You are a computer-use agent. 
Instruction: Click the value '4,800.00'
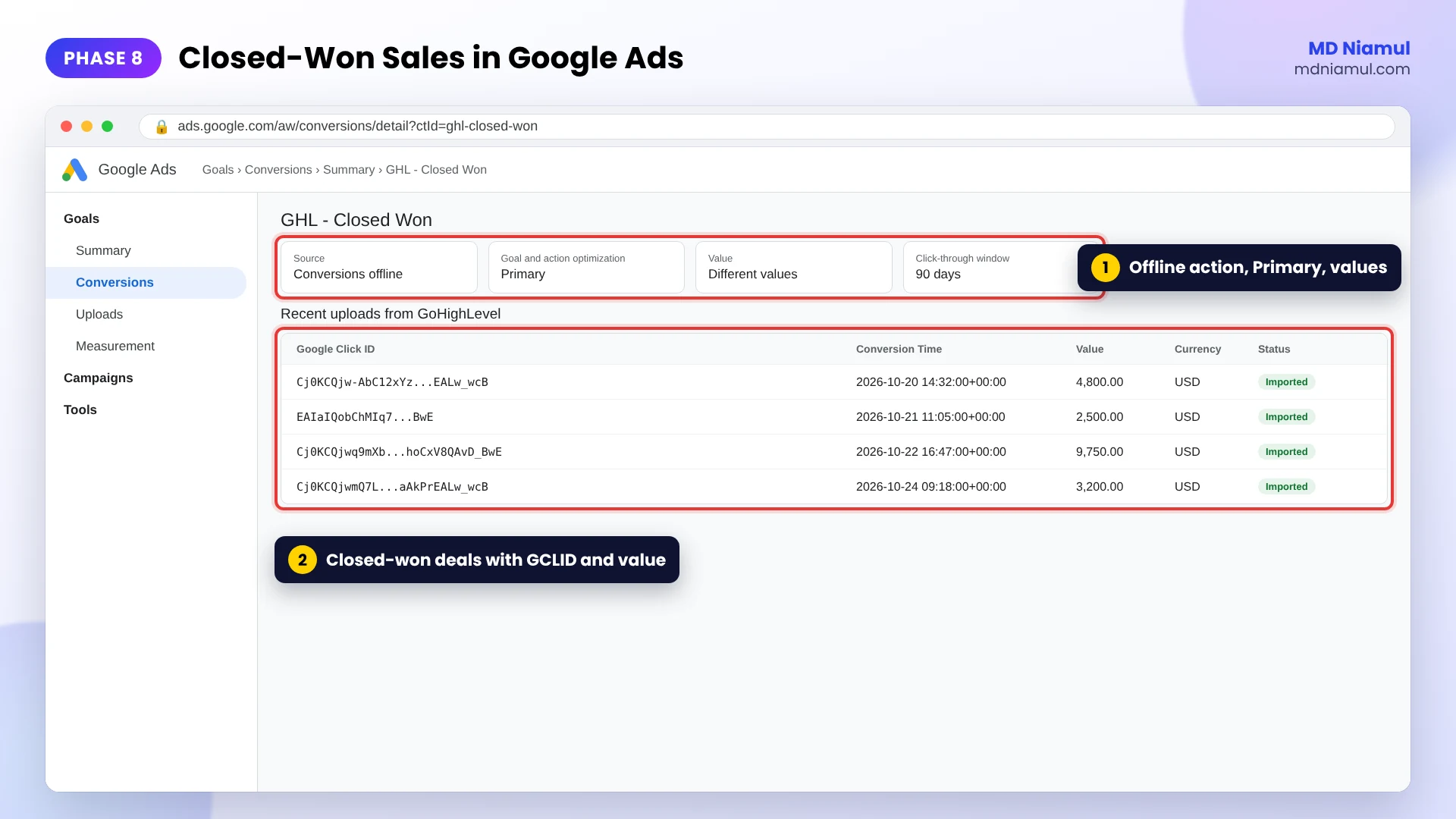[1100, 382]
